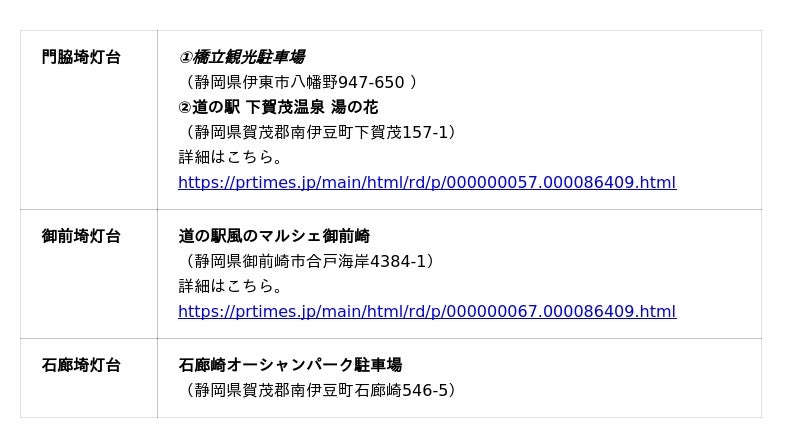Image resolution: width=800 pixels, height=448 pixels.
Task: Click the 南伊豆町石廊崎 address line
Action: pos(320,391)
